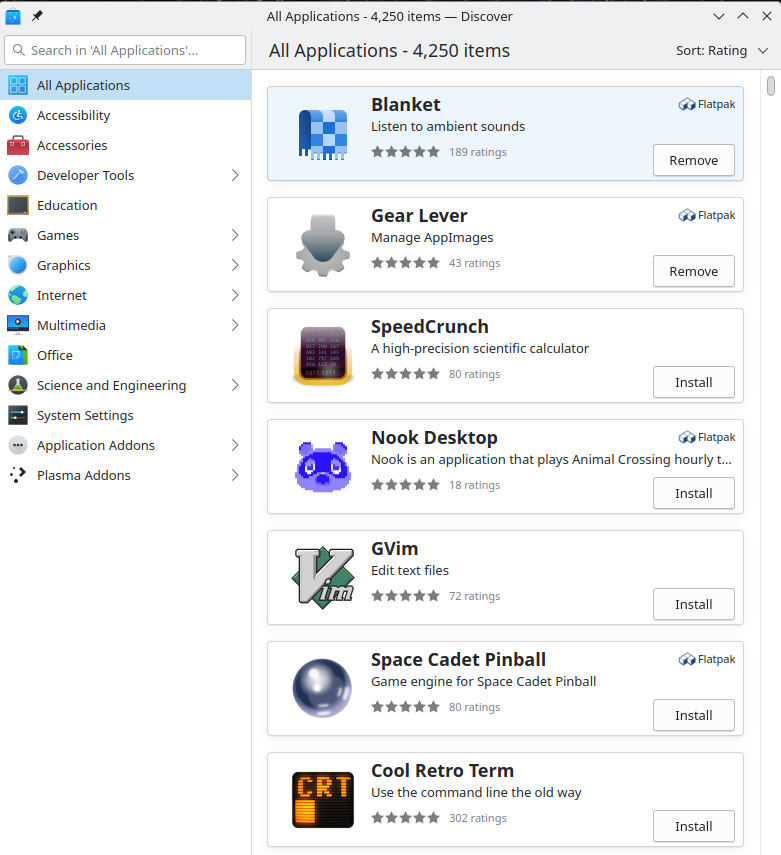Install Space Cadet Pinball
The width and height of the screenshot is (781, 855).
click(x=694, y=715)
